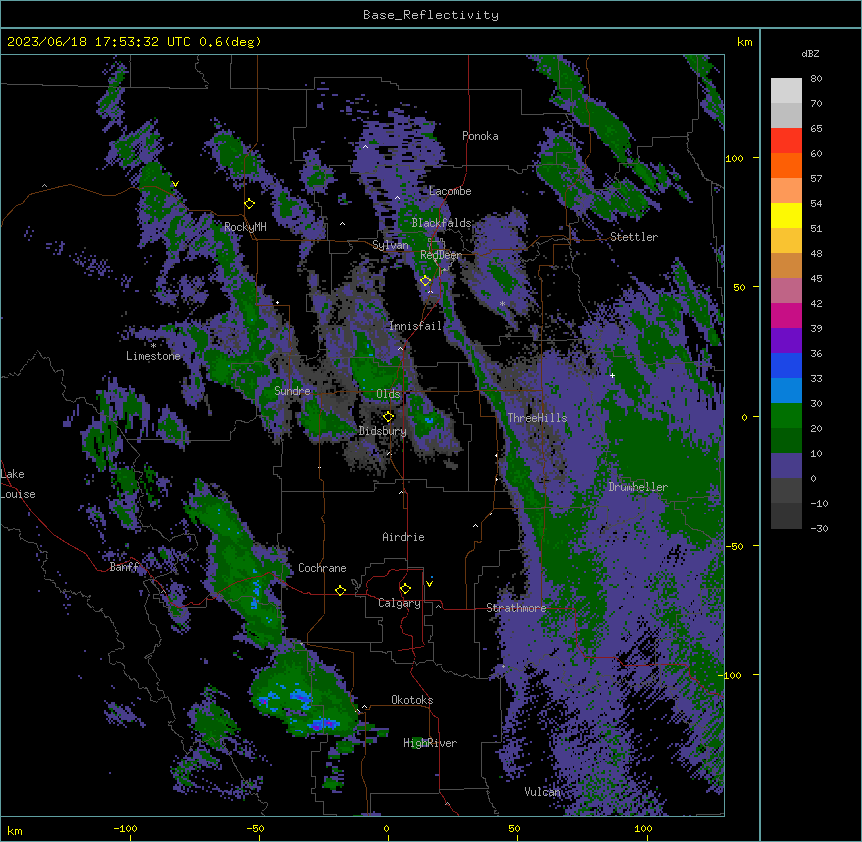The image size is (862, 842).
Task: Click the Cochrane city label
Action: pos(322,568)
